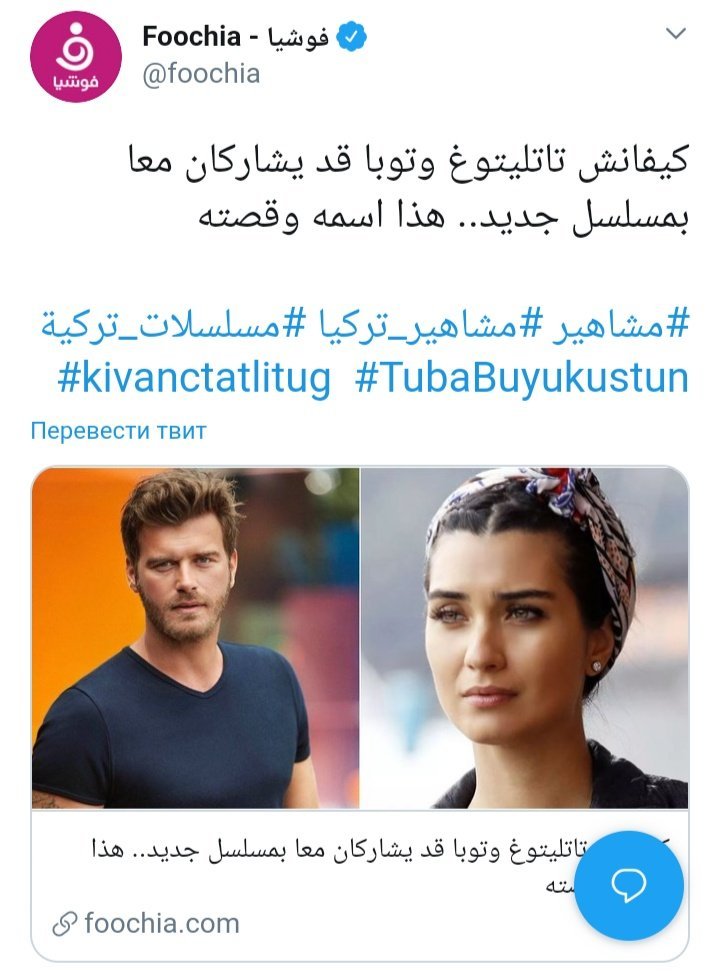Screen dimensions: 720x972
Task: Open the foochia.com link
Action: click(162, 923)
